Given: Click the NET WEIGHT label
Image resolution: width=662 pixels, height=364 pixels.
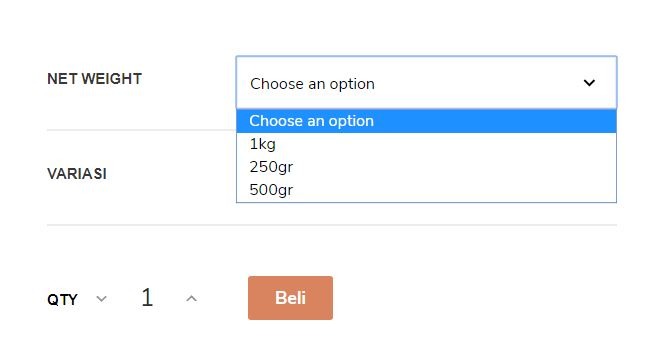Looking at the screenshot, I should [x=95, y=79].
